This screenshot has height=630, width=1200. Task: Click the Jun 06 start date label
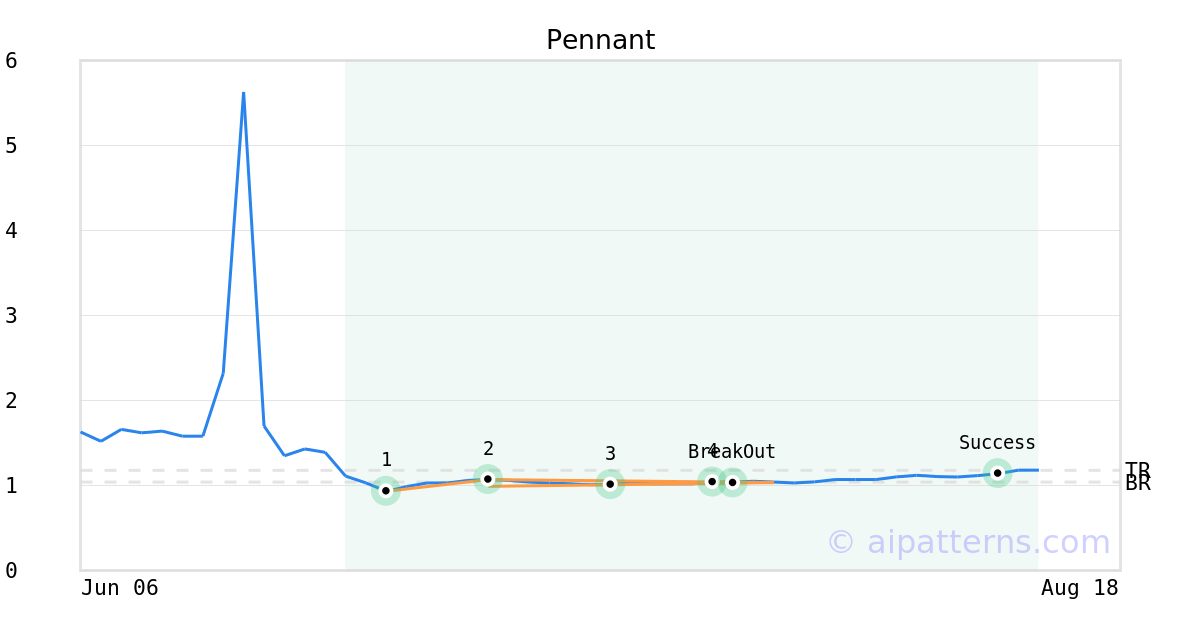(120, 588)
